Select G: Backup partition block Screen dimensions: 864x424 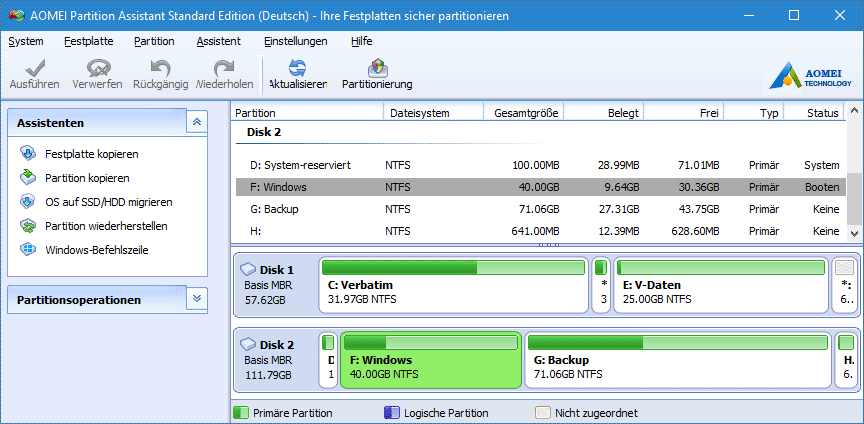click(x=678, y=360)
